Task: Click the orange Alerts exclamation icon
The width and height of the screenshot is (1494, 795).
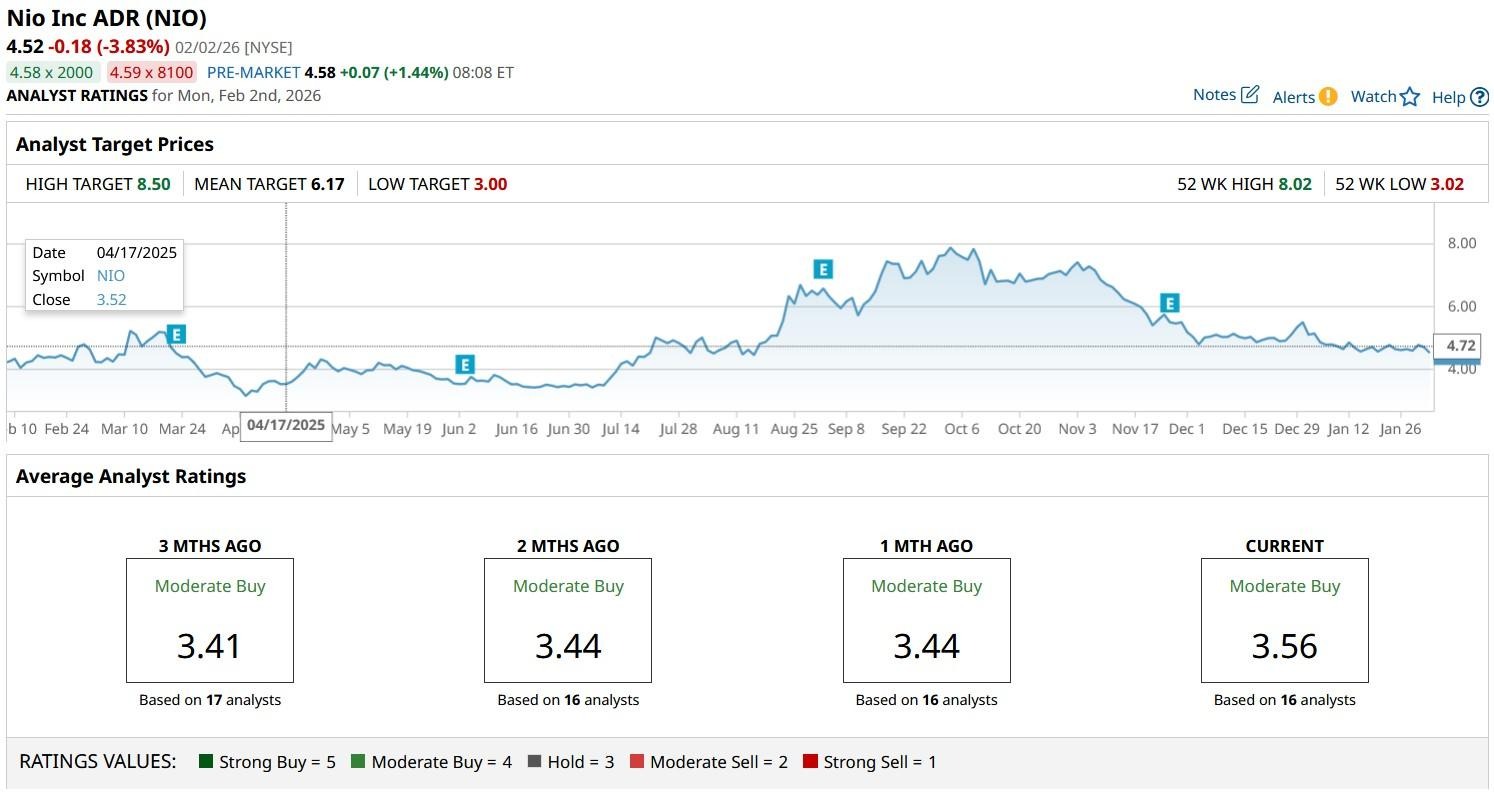Action: click(1328, 97)
